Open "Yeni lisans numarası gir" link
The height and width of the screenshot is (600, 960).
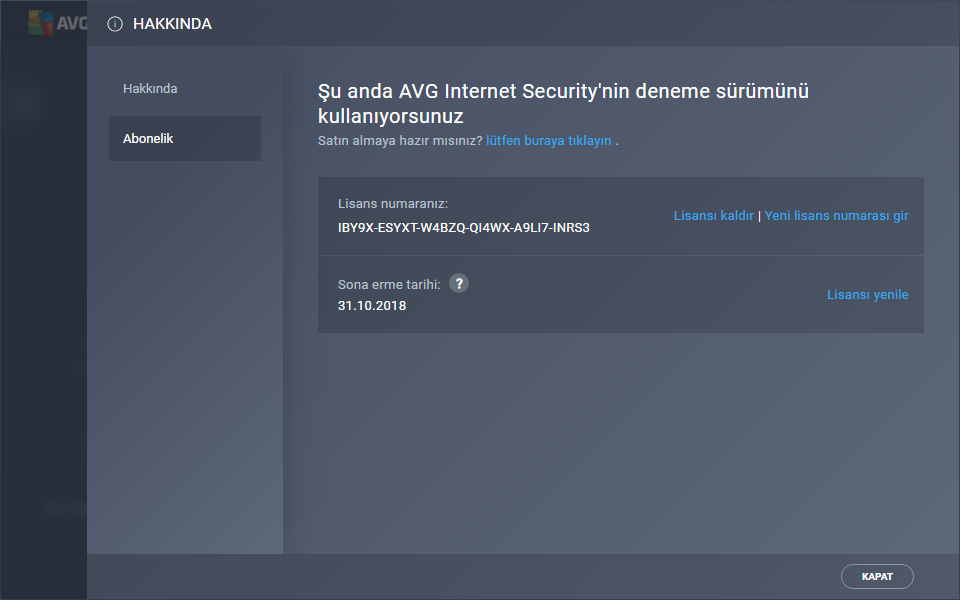pyautogui.click(x=836, y=215)
